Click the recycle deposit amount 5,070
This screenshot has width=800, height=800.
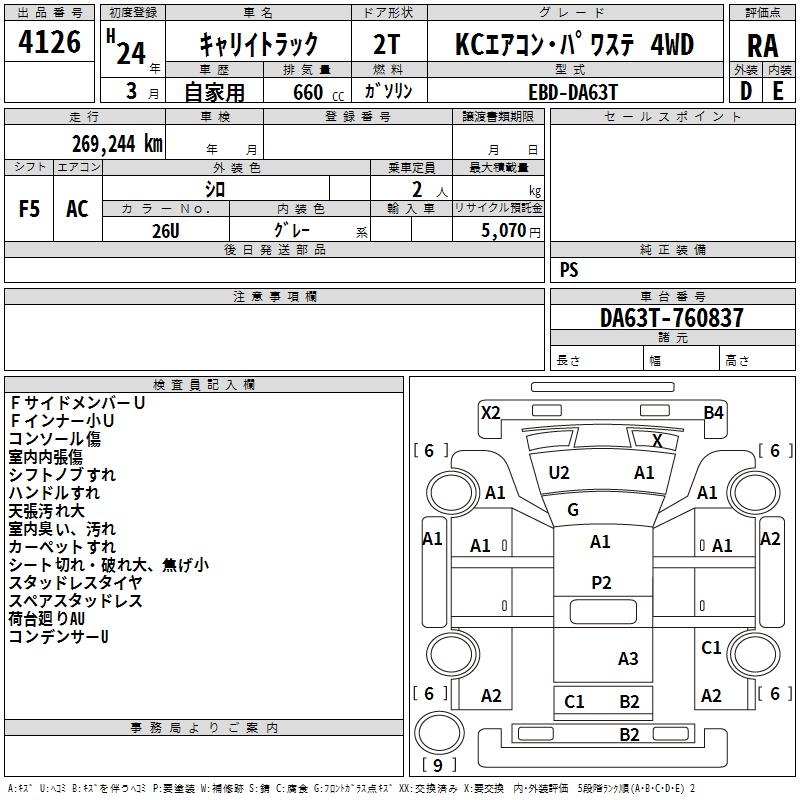point(508,231)
